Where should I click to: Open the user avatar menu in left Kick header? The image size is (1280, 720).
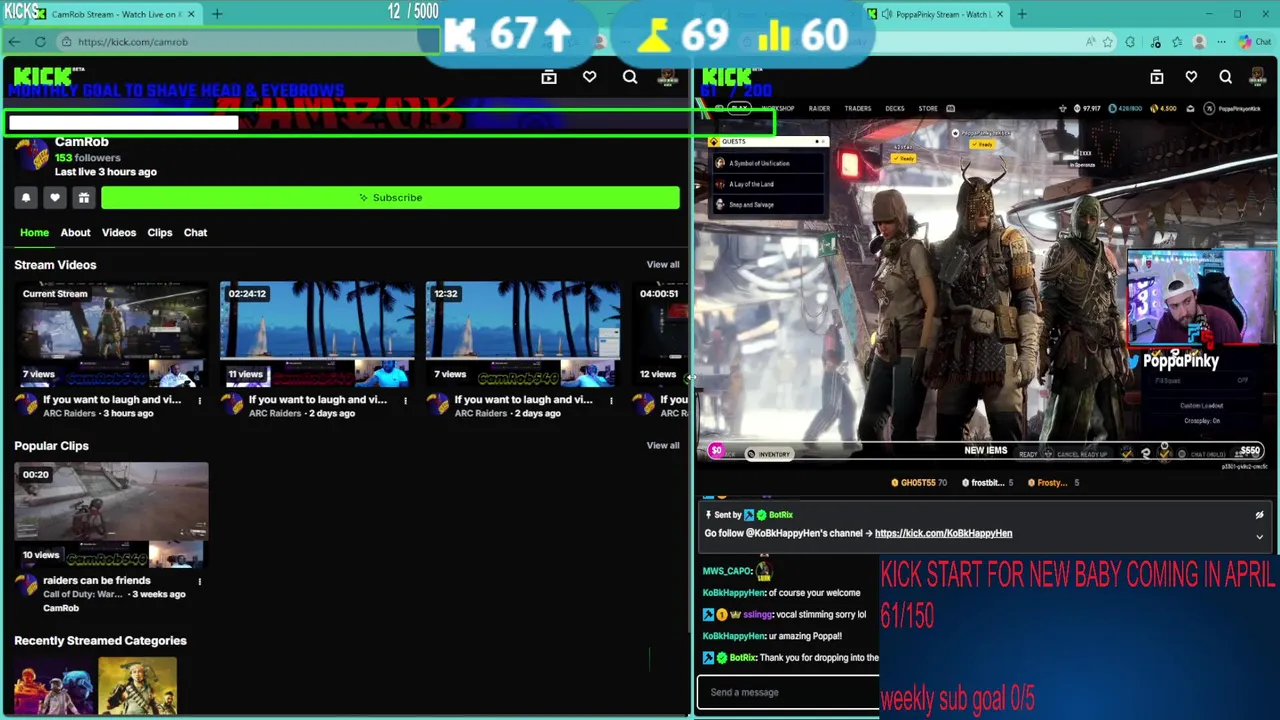point(669,77)
